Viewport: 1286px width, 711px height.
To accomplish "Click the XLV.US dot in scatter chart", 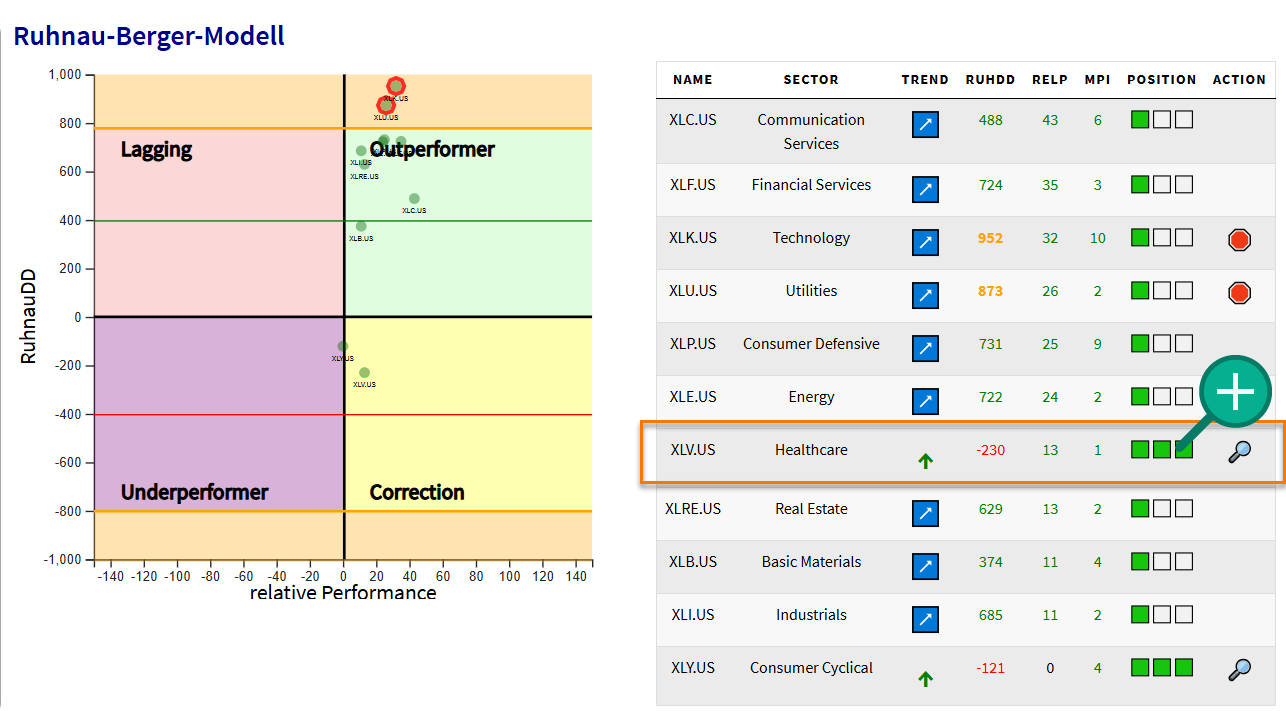I will click(x=364, y=373).
